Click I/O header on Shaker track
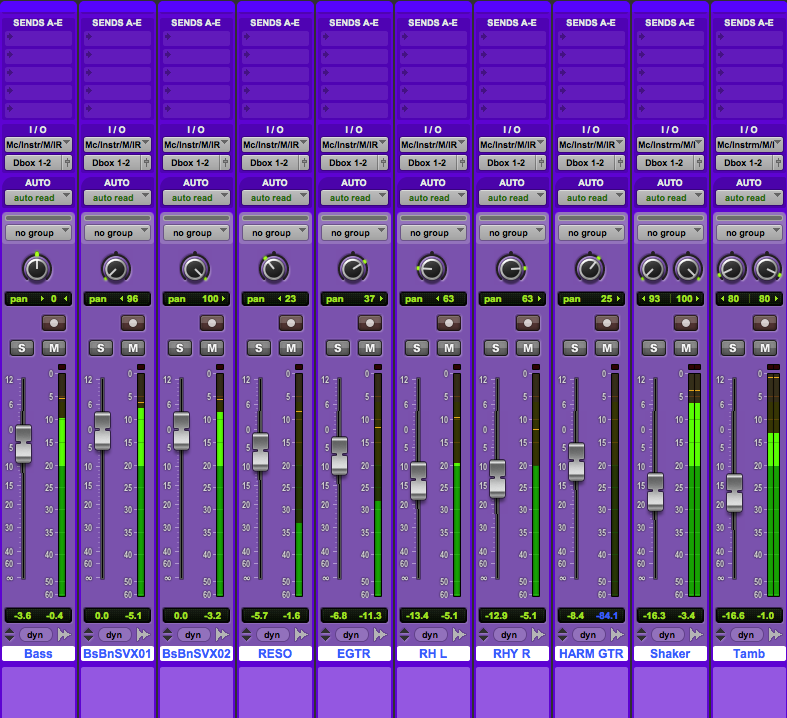Screen dimensions: 787x718 (670, 129)
